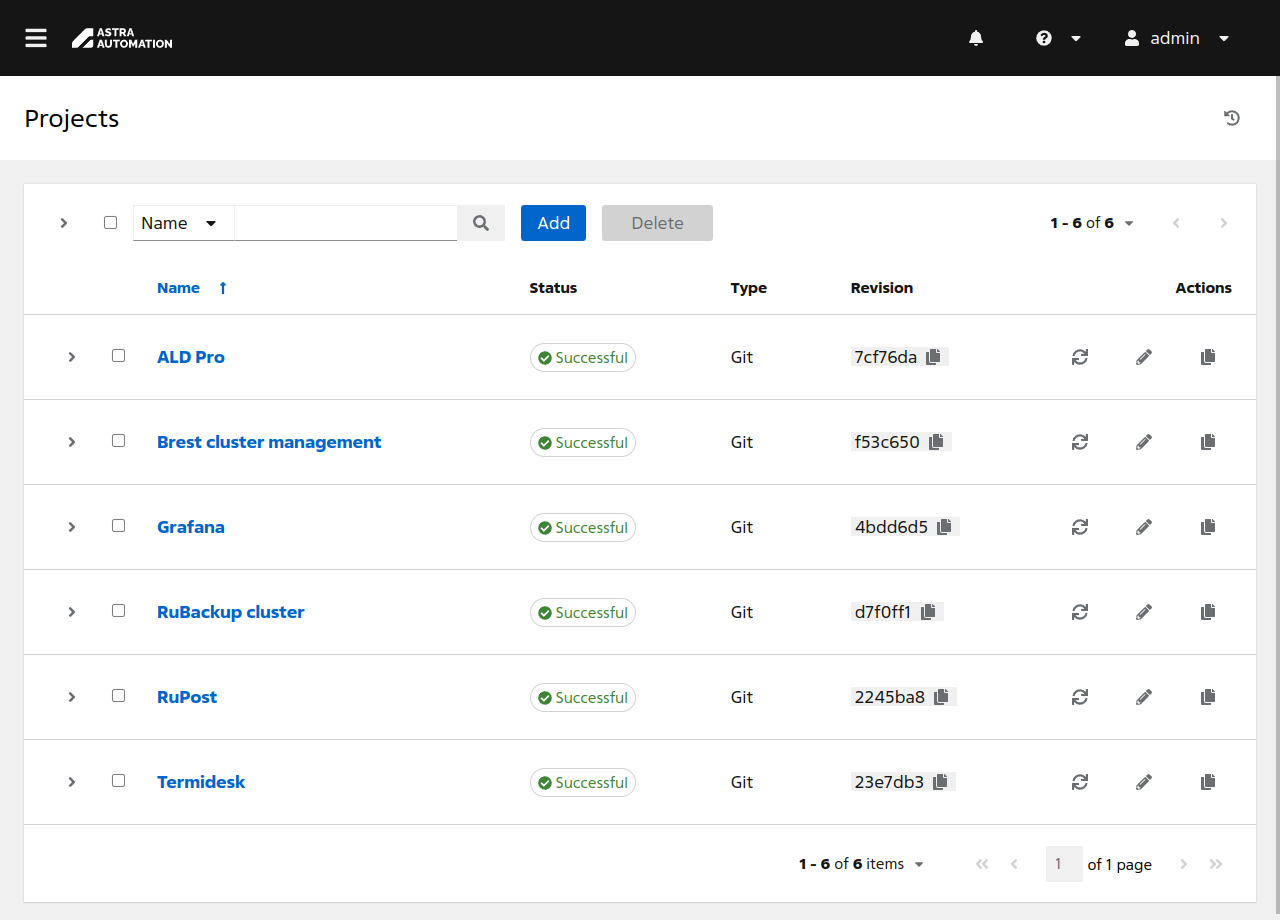Sort by the Name column header
This screenshot has height=920, width=1280.
192,288
